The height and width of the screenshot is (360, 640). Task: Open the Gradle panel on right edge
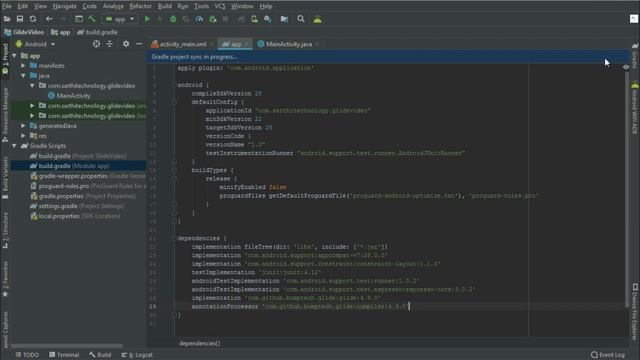point(635,56)
